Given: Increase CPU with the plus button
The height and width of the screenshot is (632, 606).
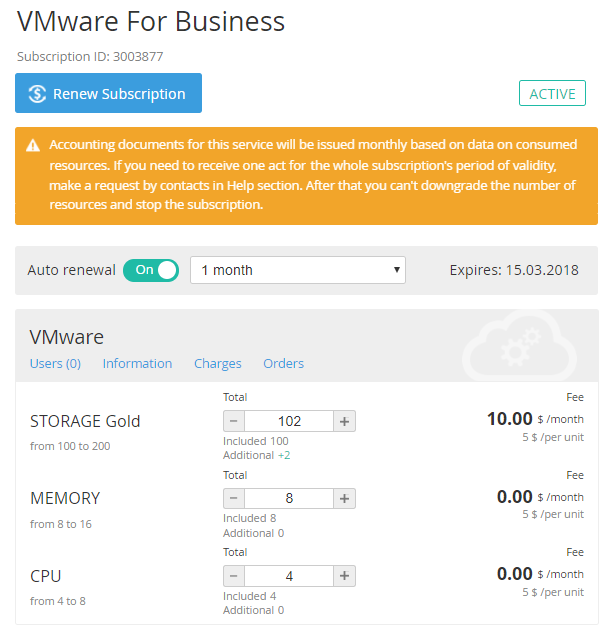Looking at the screenshot, I should pyautogui.click(x=344, y=575).
